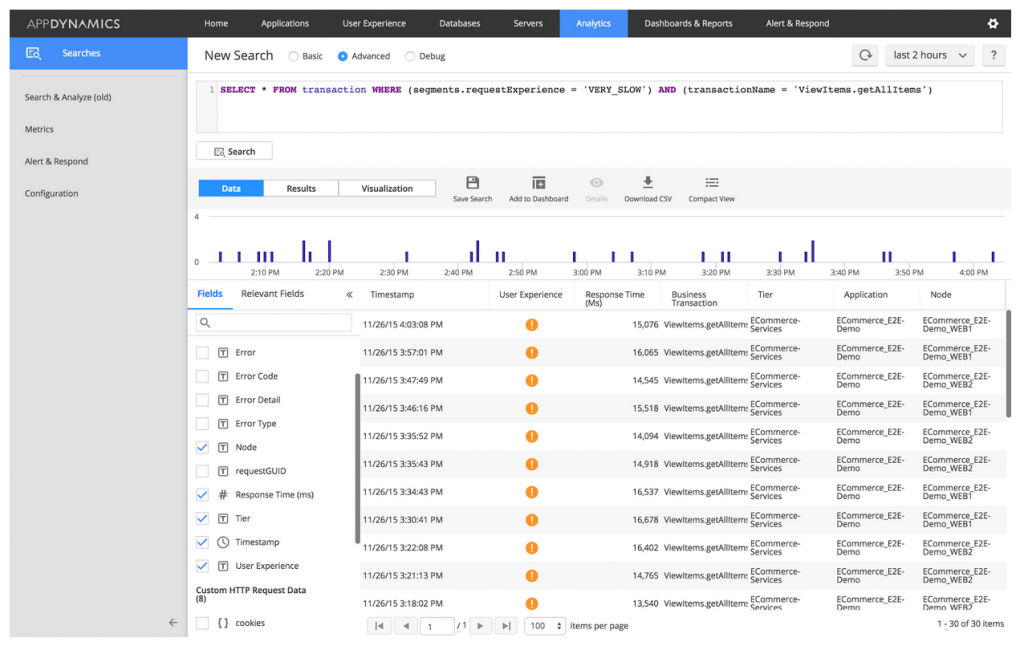Check the Error Type field checkbox

[x=202, y=424]
